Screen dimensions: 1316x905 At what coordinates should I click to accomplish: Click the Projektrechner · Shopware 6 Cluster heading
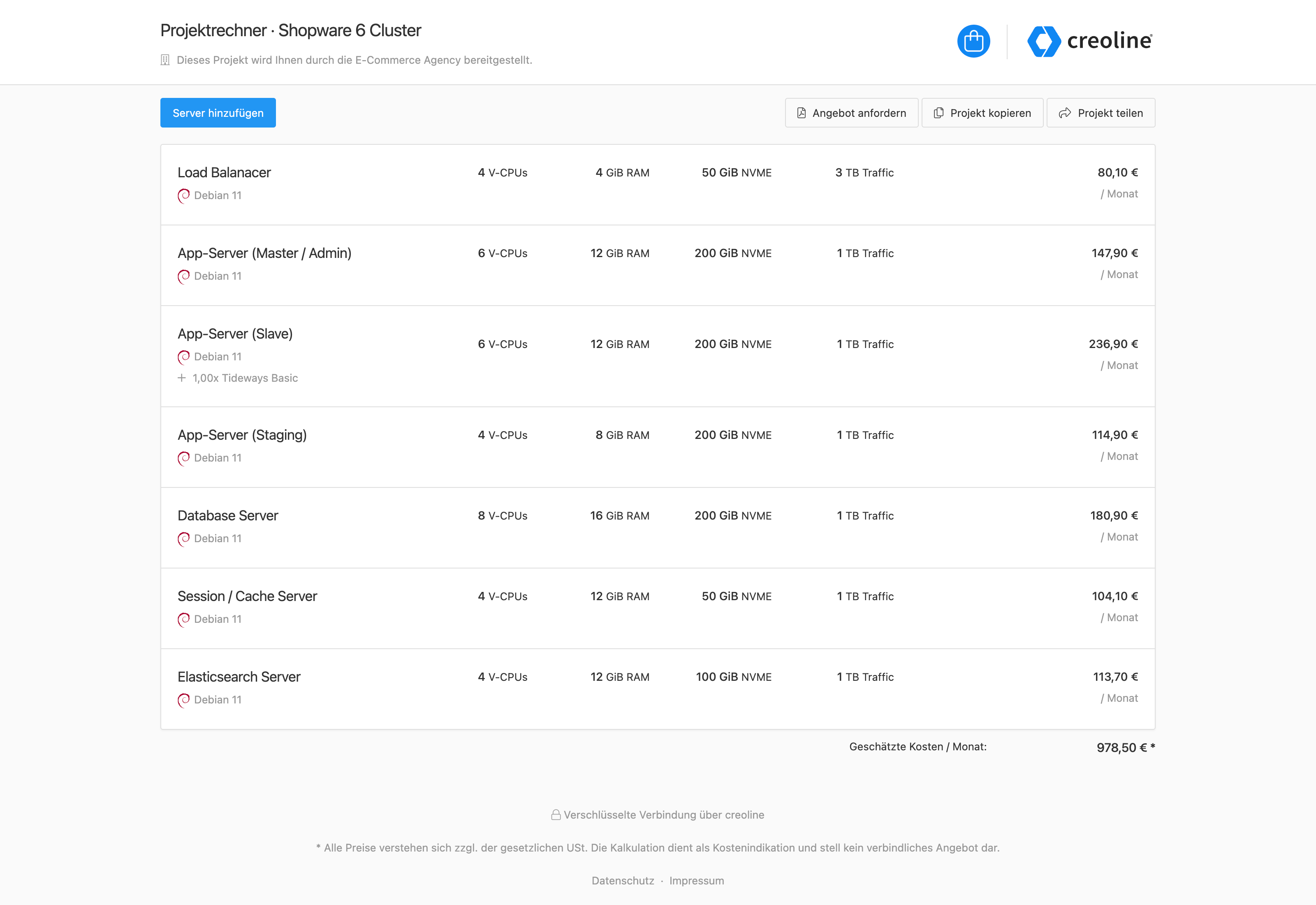click(x=291, y=30)
